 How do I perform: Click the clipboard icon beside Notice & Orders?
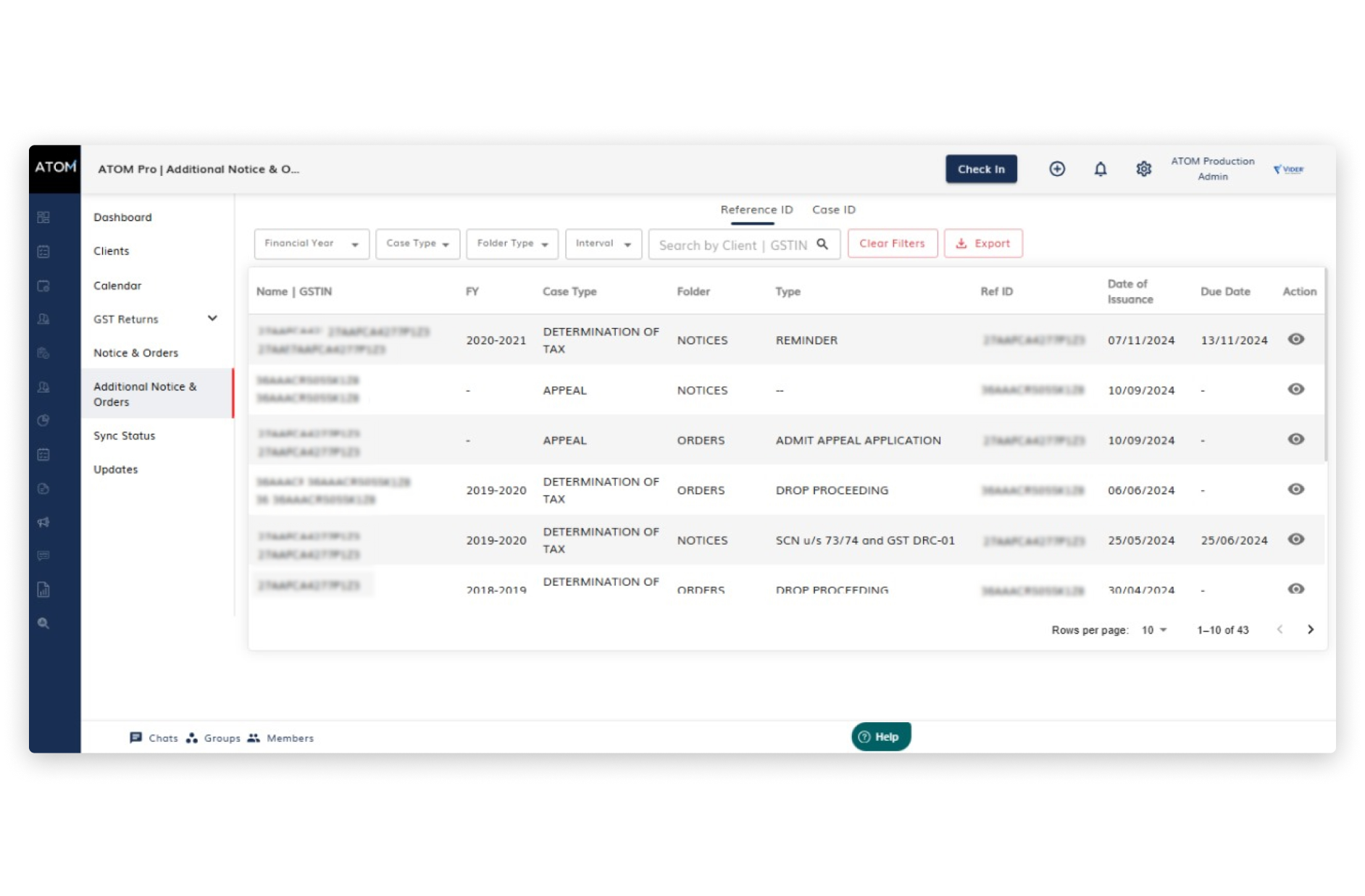(43, 353)
